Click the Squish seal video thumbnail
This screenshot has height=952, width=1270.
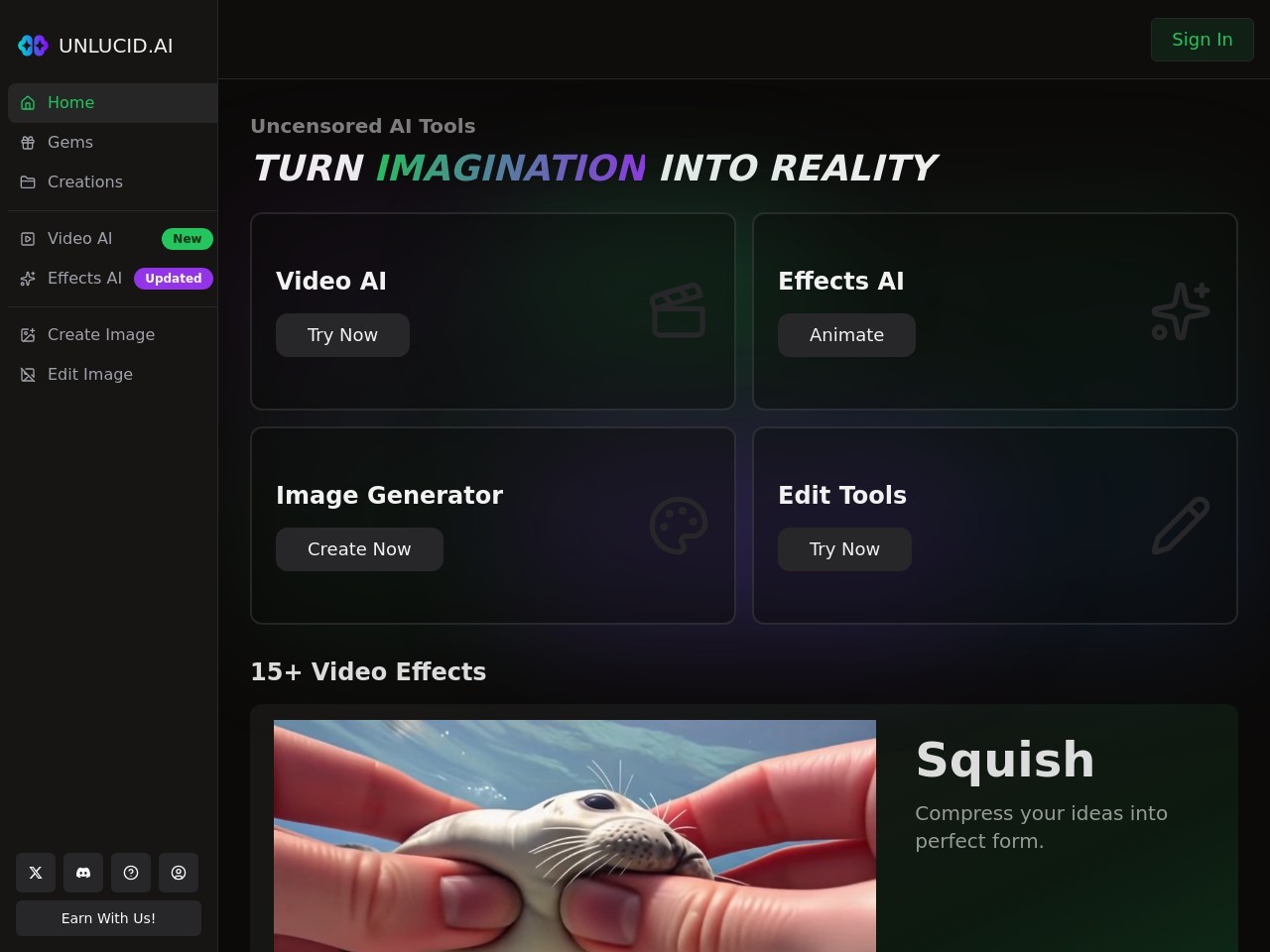574,836
